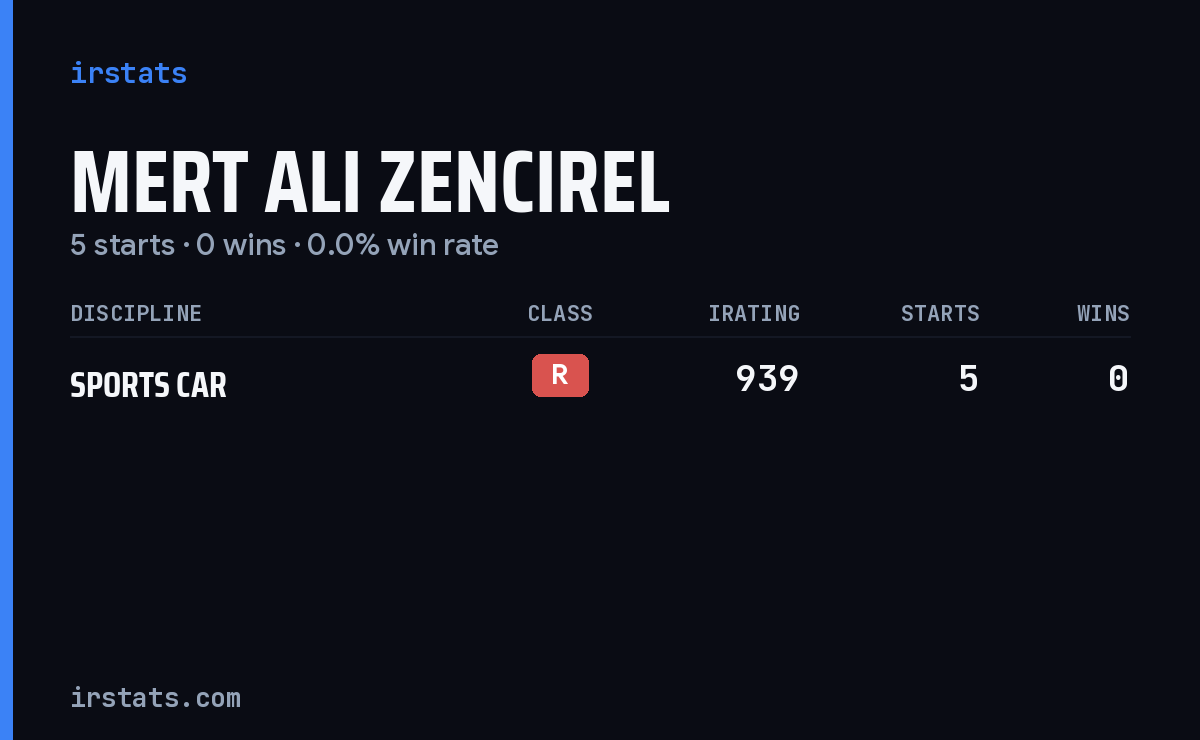Screen dimensions: 1200x740
Task: Open the irstats.com footer link
Action: pos(155,697)
